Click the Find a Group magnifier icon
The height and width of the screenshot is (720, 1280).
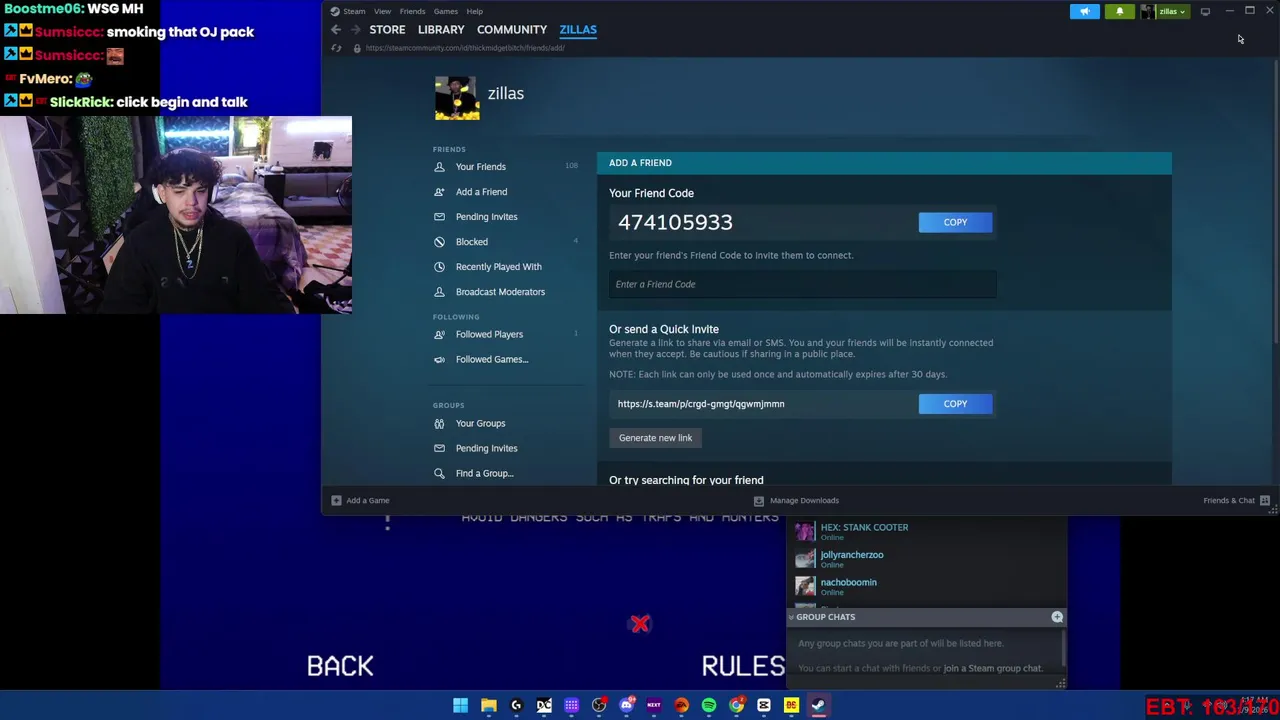[439, 473]
